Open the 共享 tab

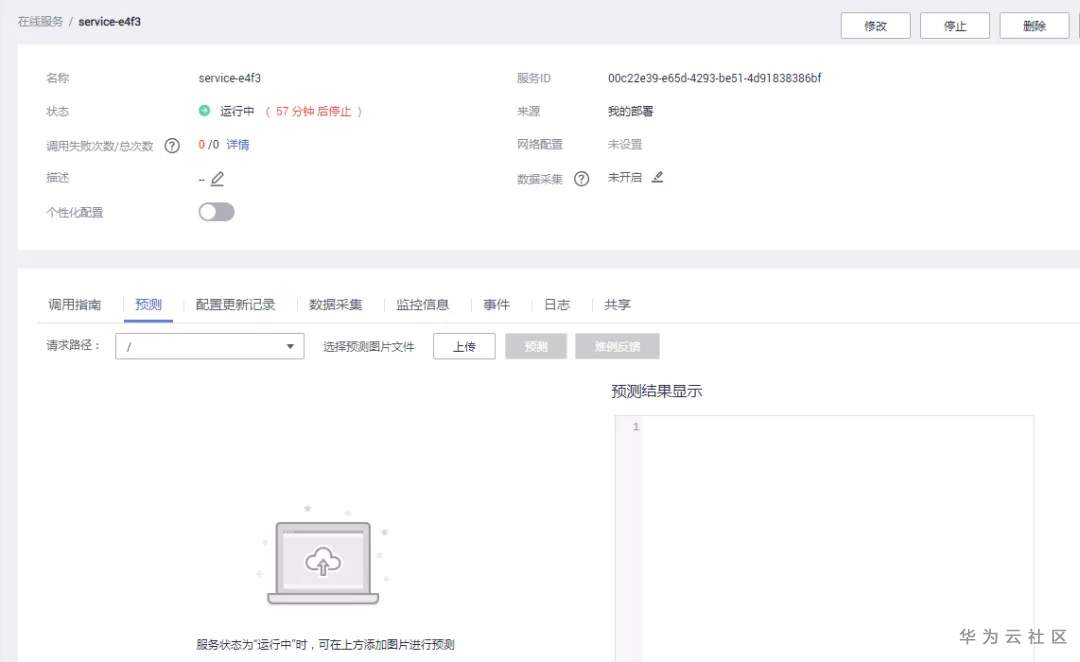617,304
